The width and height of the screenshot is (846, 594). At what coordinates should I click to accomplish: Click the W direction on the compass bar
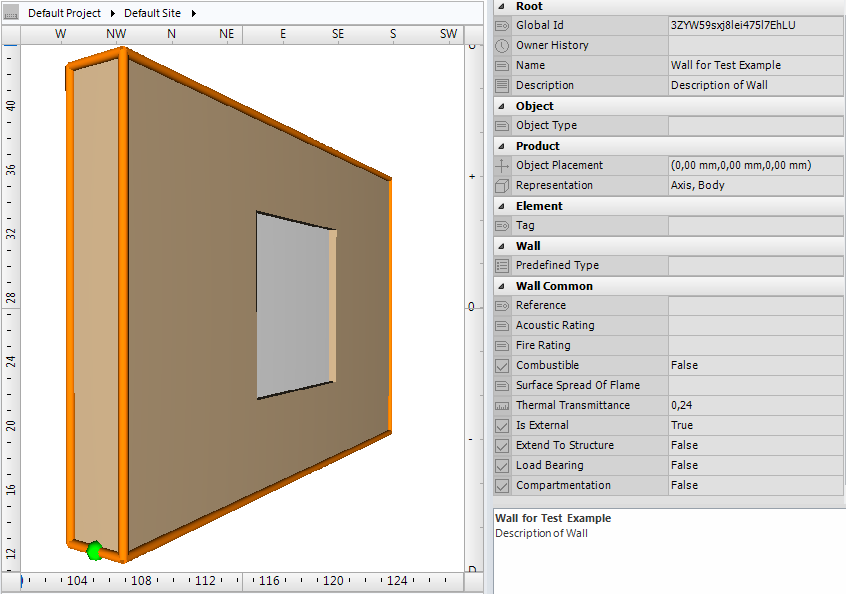[60, 34]
